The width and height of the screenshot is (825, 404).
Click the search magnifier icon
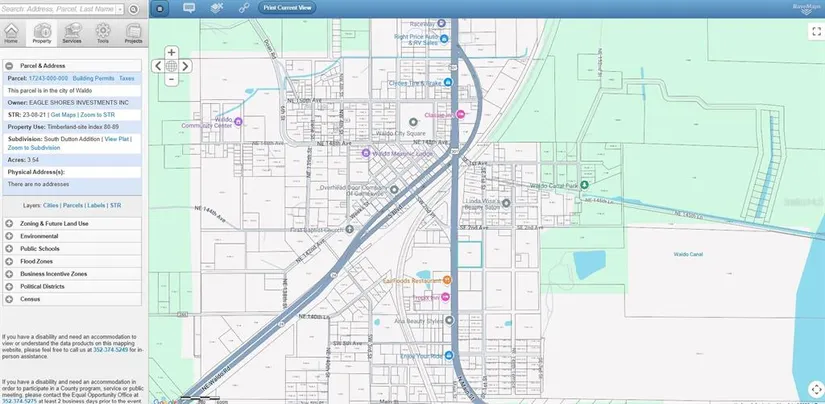point(134,8)
